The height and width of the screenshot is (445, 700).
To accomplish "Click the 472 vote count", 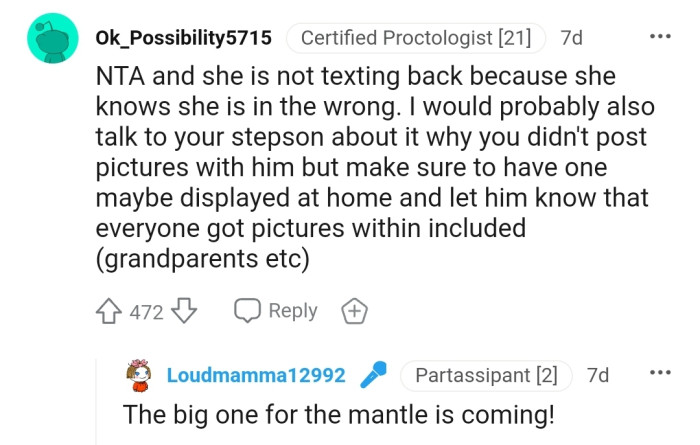I will coord(146,312).
